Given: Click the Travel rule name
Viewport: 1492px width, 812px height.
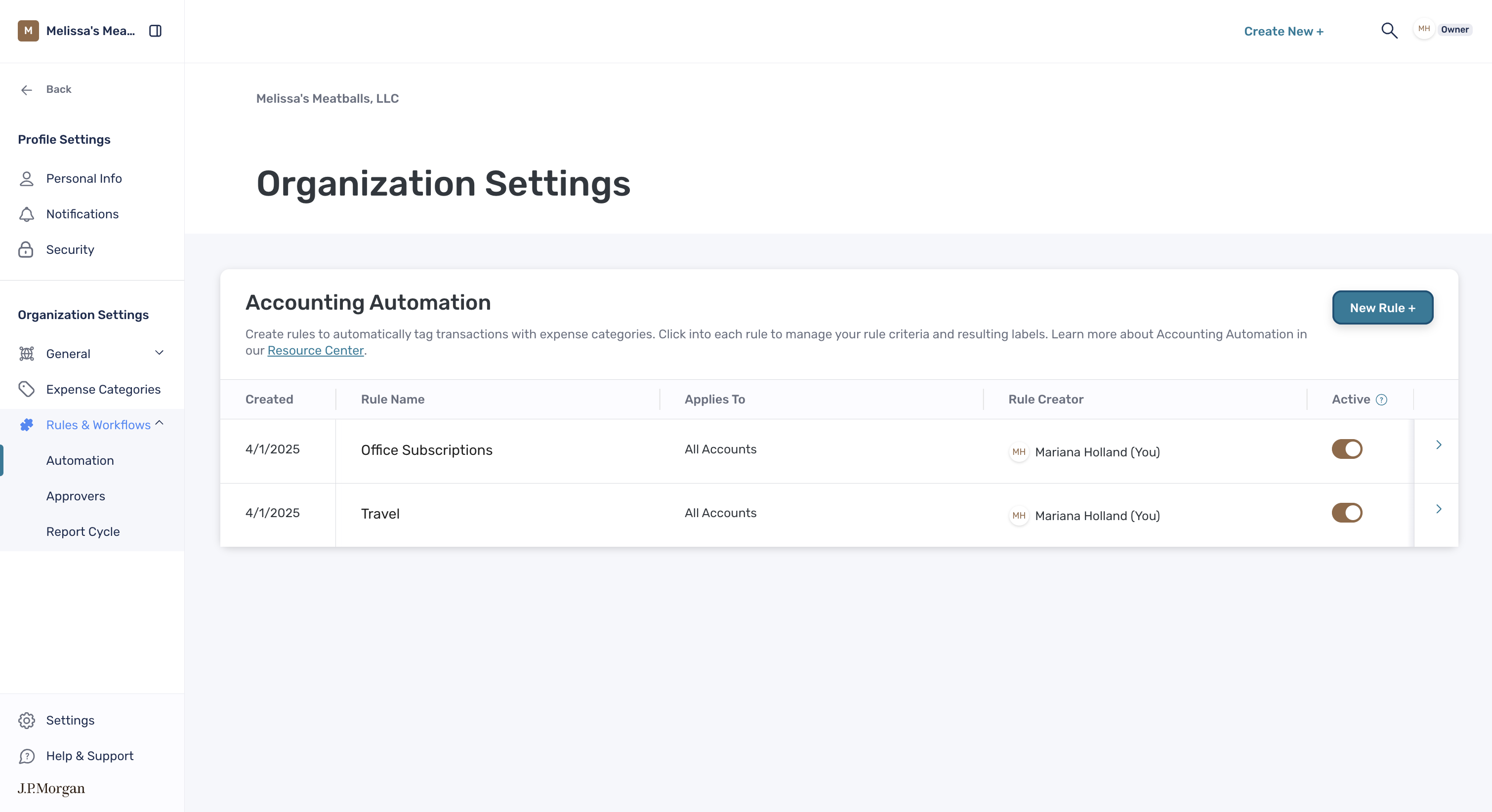Looking at the screenshot, I should click(x=380, y=514).
